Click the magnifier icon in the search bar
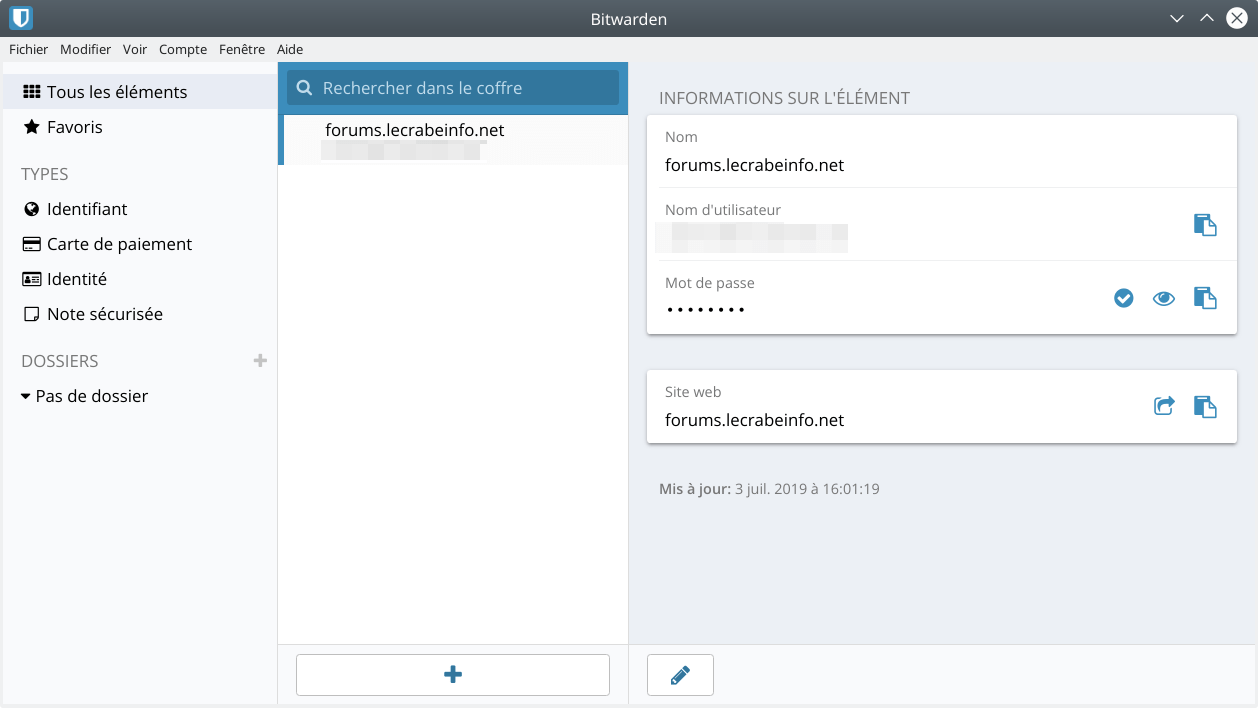Image resolution: width=1258 pixels, height=708 pixels. tap(304, 88)
